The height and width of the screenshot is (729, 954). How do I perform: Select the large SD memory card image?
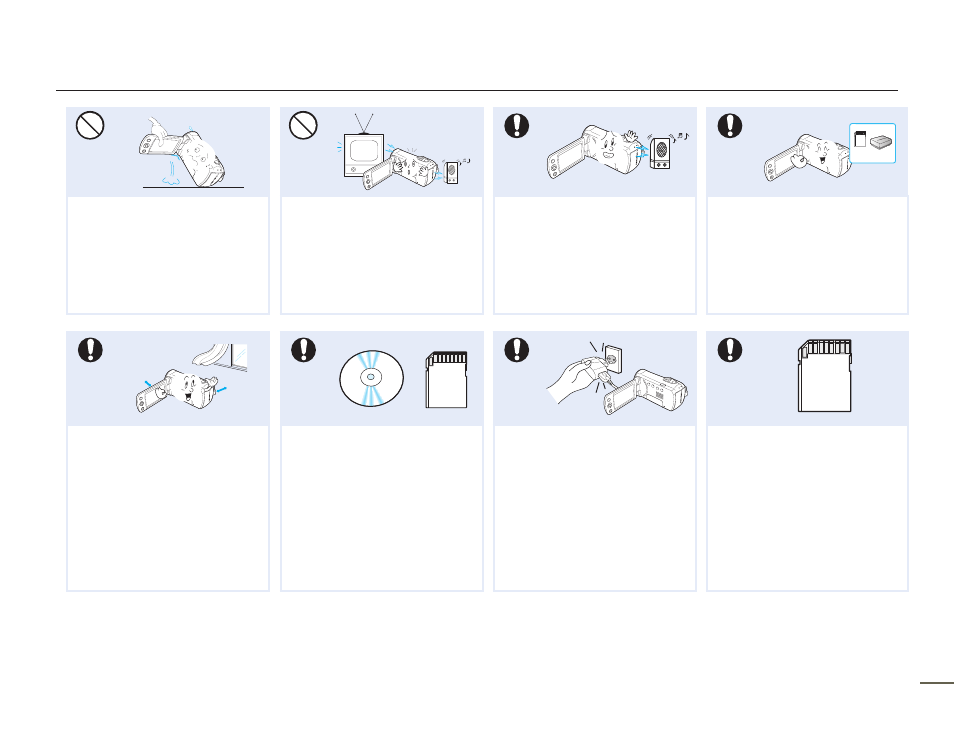coord(825,375)
